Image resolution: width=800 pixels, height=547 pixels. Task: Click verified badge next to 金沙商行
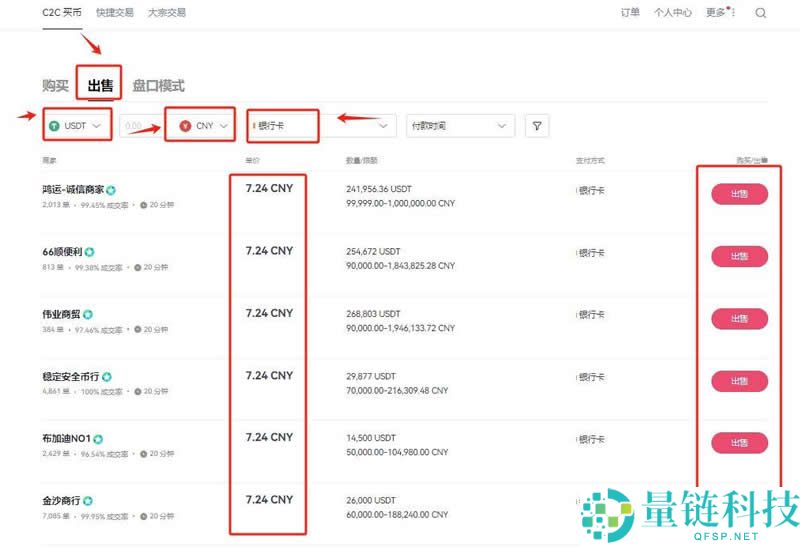coord(88,501)
